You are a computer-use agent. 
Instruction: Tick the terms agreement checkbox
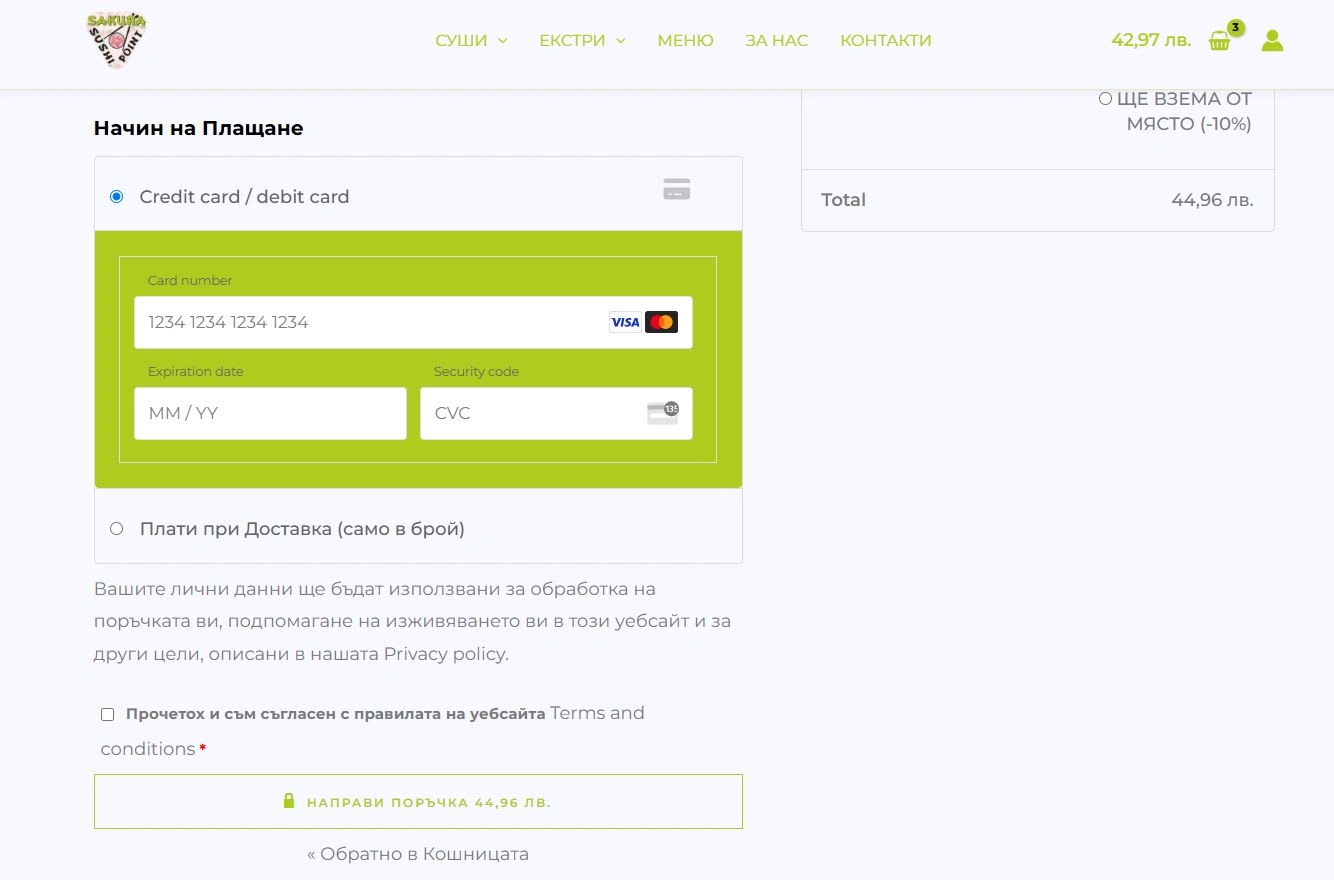107,714
